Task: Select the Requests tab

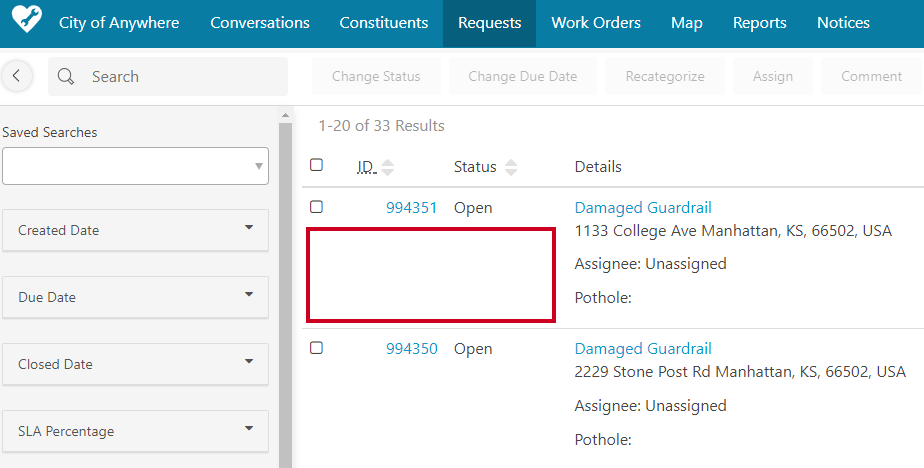Action: (490, 24)
